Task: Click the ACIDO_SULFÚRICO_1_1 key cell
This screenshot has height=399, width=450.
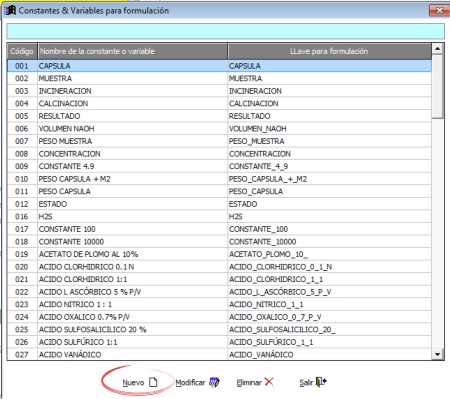Action: click(329, 342)
